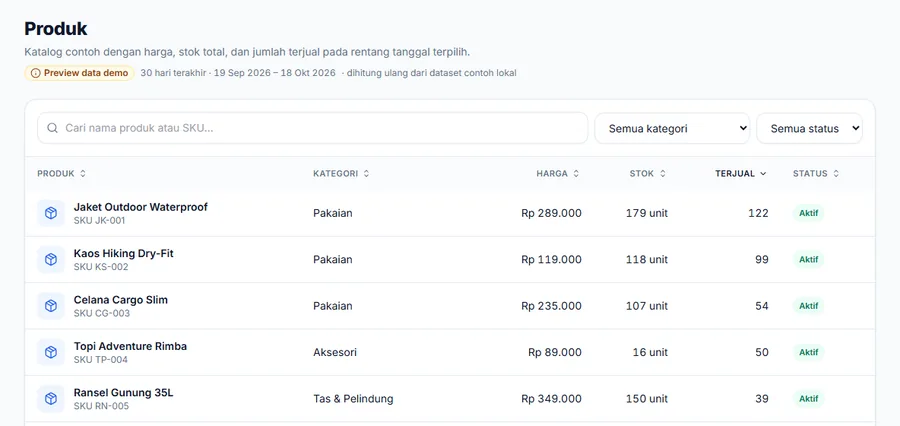Click the box icon for Topi Adventure Rimba
This screenshot has width=900, height=426.
point(51,353)
